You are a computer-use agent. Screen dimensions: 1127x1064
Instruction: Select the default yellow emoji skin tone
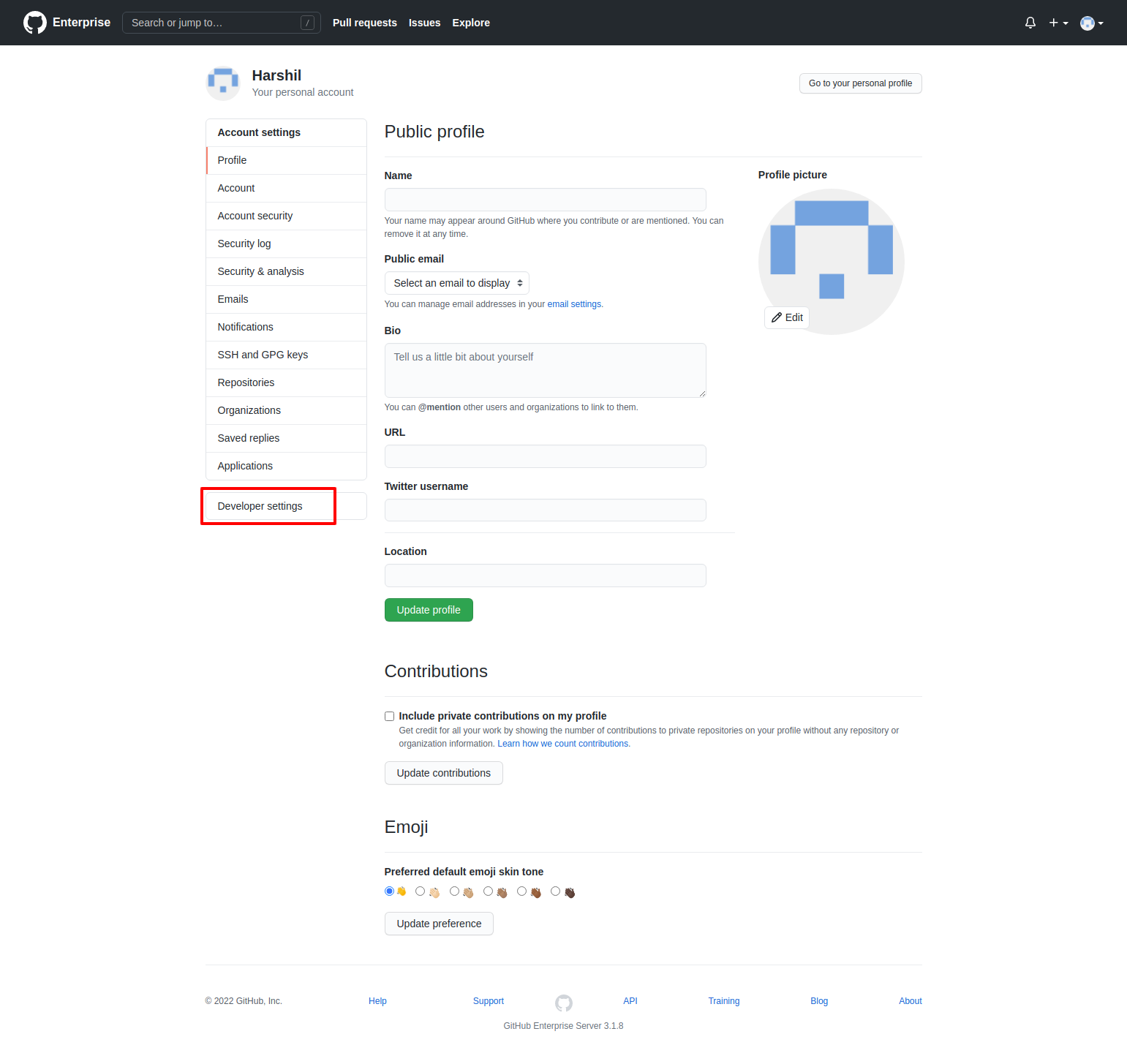(x=389, y=891)
